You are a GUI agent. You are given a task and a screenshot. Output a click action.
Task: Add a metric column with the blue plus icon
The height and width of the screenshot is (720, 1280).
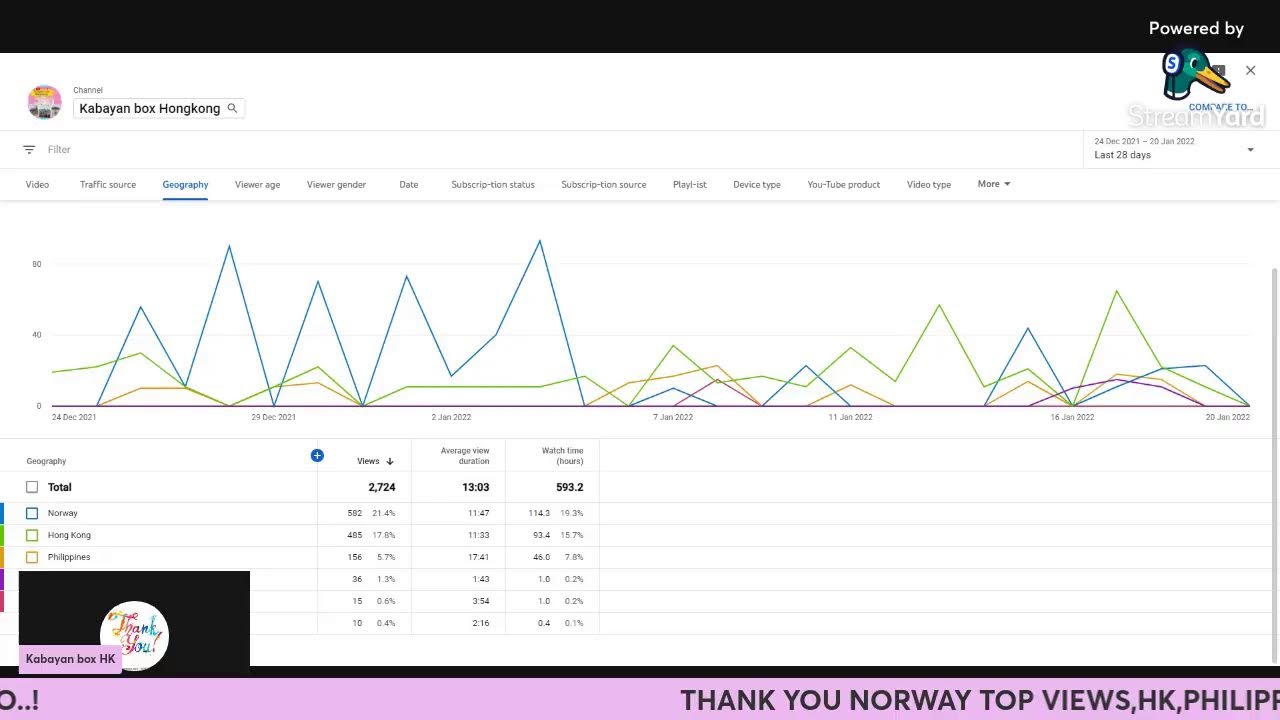(317, 456)
